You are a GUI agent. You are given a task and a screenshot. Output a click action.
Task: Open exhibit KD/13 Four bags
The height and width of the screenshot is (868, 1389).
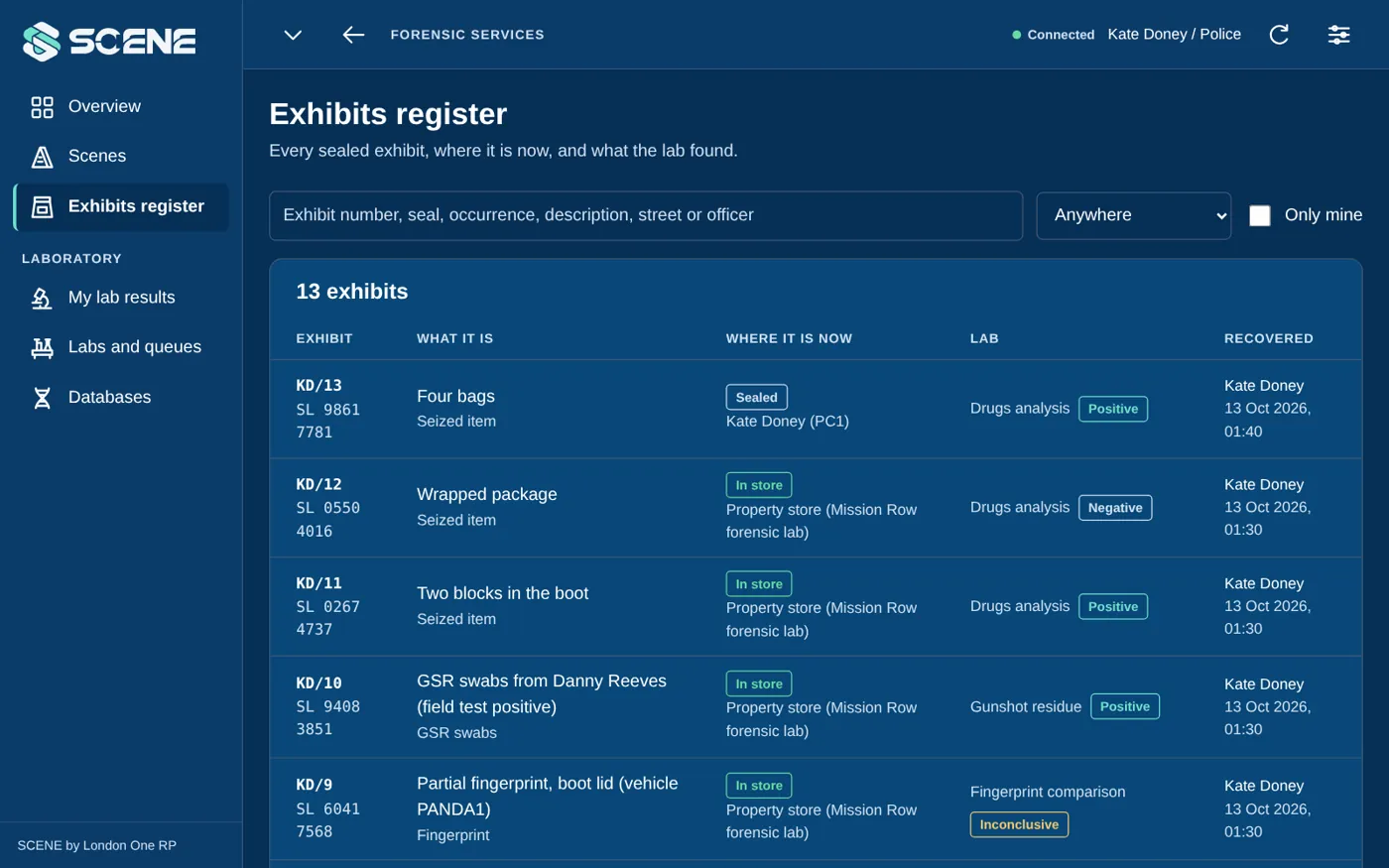click(x=816, y=409)
